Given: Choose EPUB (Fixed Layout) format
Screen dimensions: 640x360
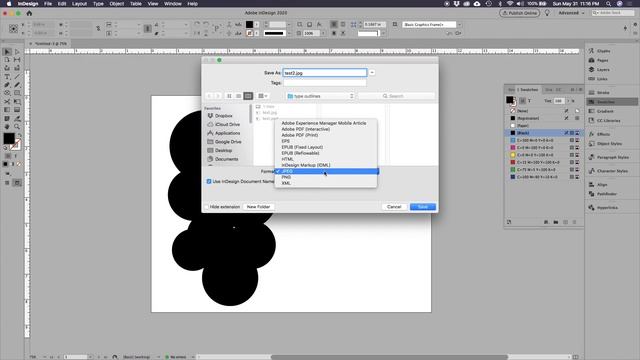Looking at the screenshot, I should coord(302,147).
